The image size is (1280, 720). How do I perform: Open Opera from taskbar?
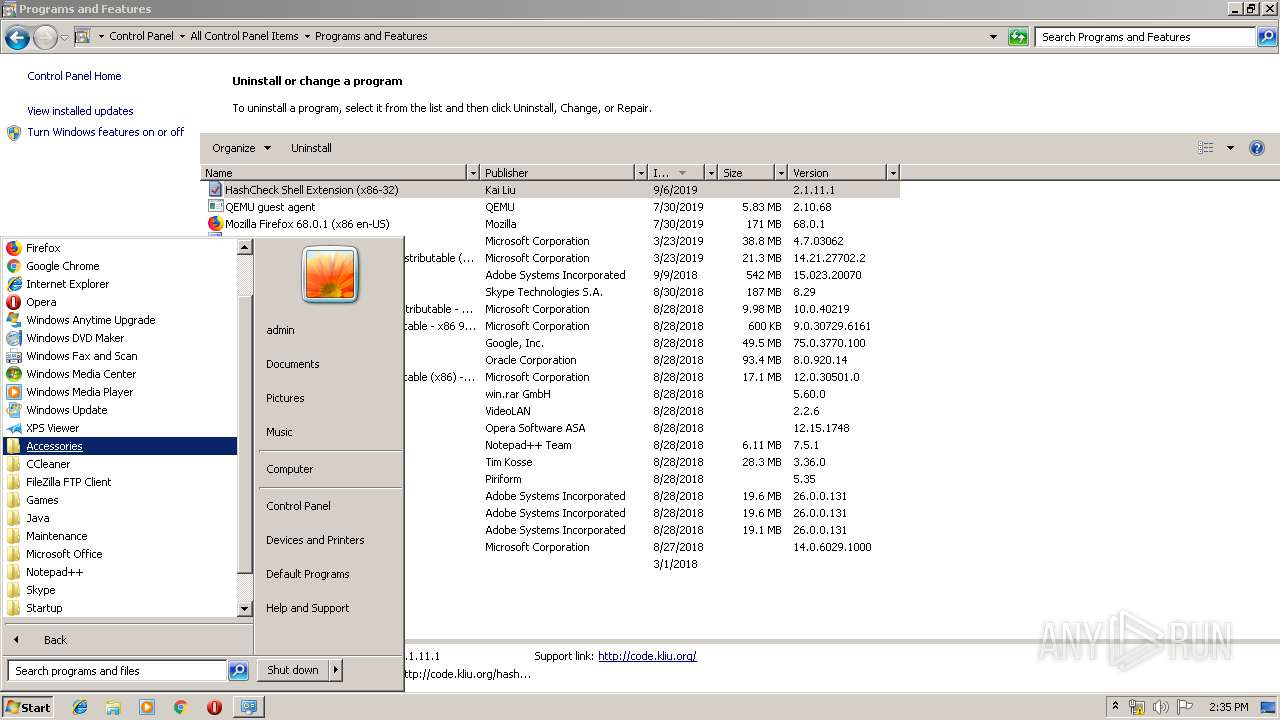click(214, 707)
